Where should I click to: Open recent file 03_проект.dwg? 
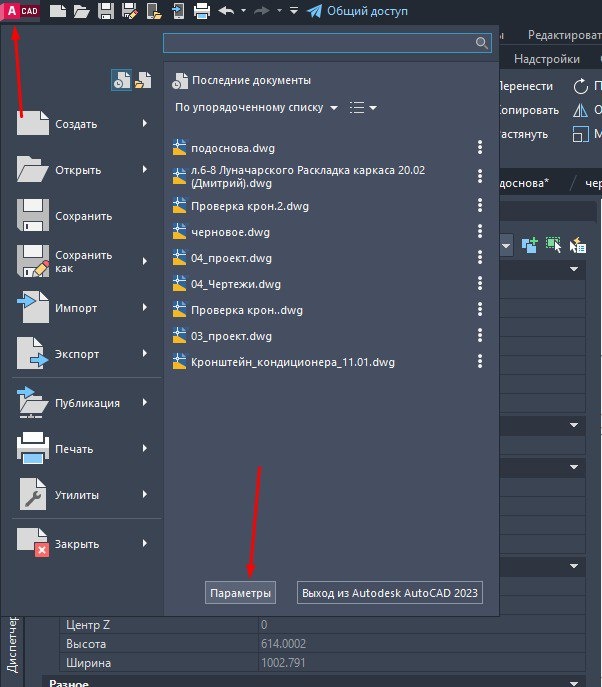(231, 336)
